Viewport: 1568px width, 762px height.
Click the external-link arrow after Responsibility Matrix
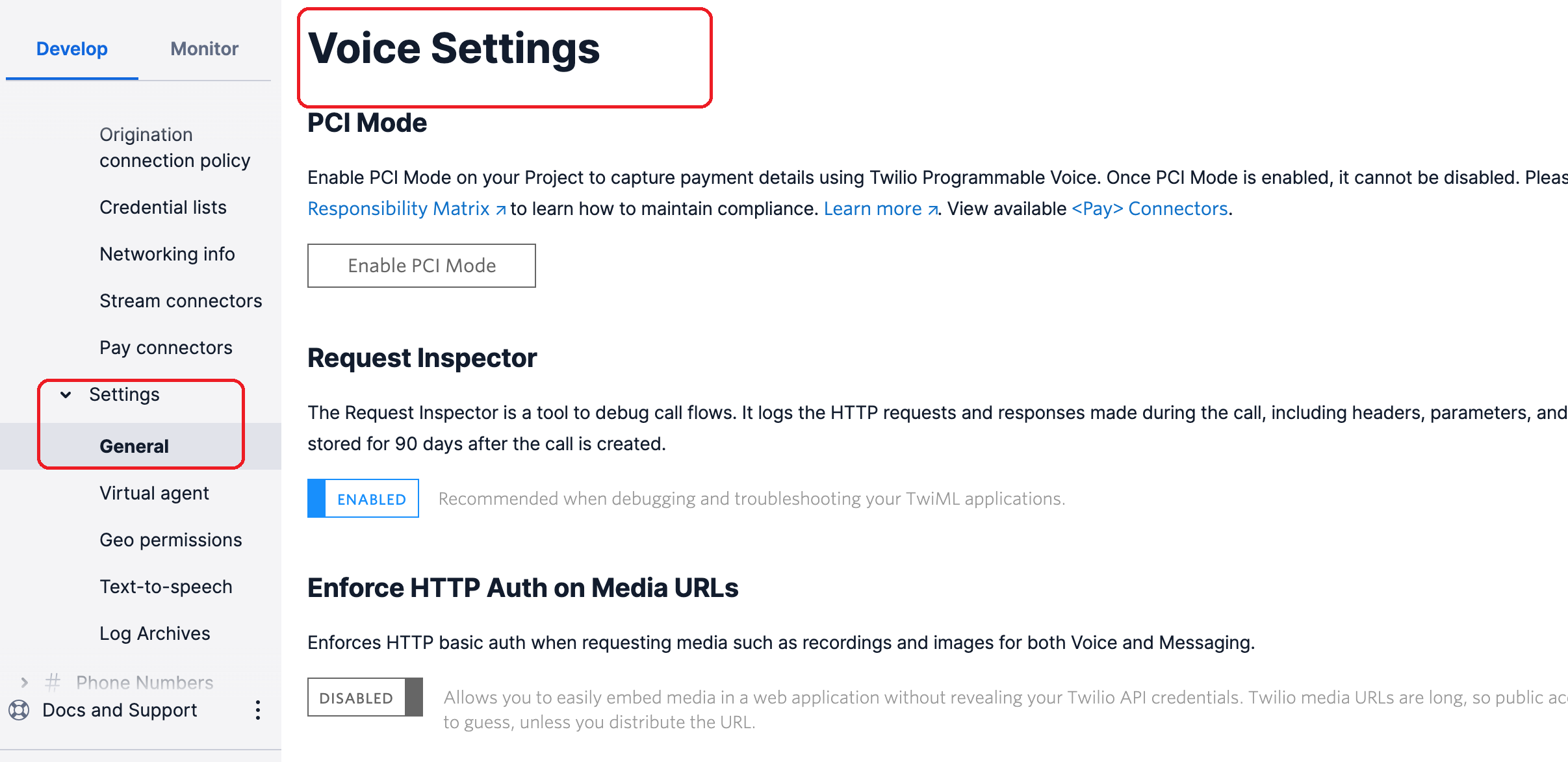tap(501, 210)
